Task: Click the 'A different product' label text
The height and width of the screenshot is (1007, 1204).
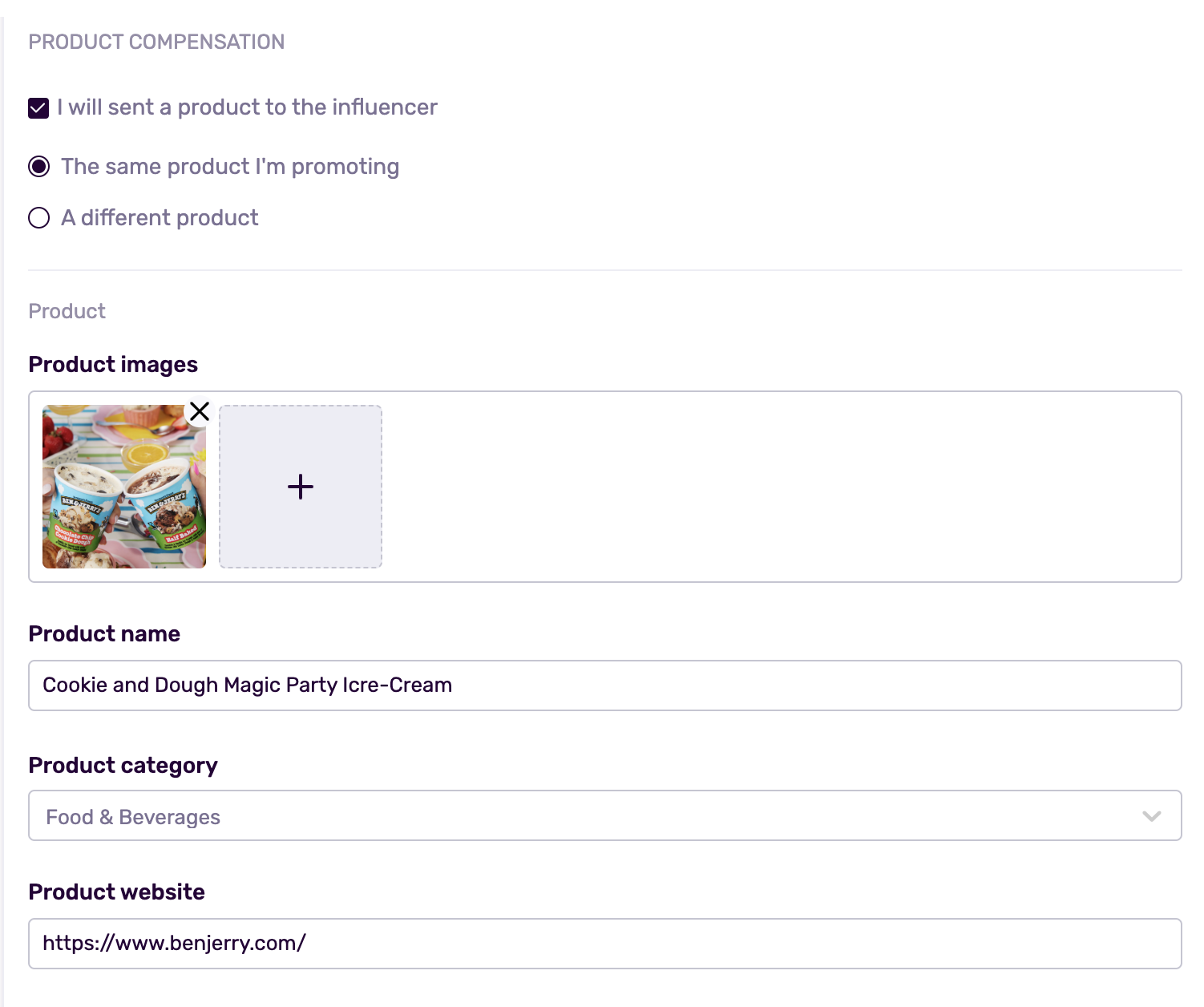Action: [160, 218]
